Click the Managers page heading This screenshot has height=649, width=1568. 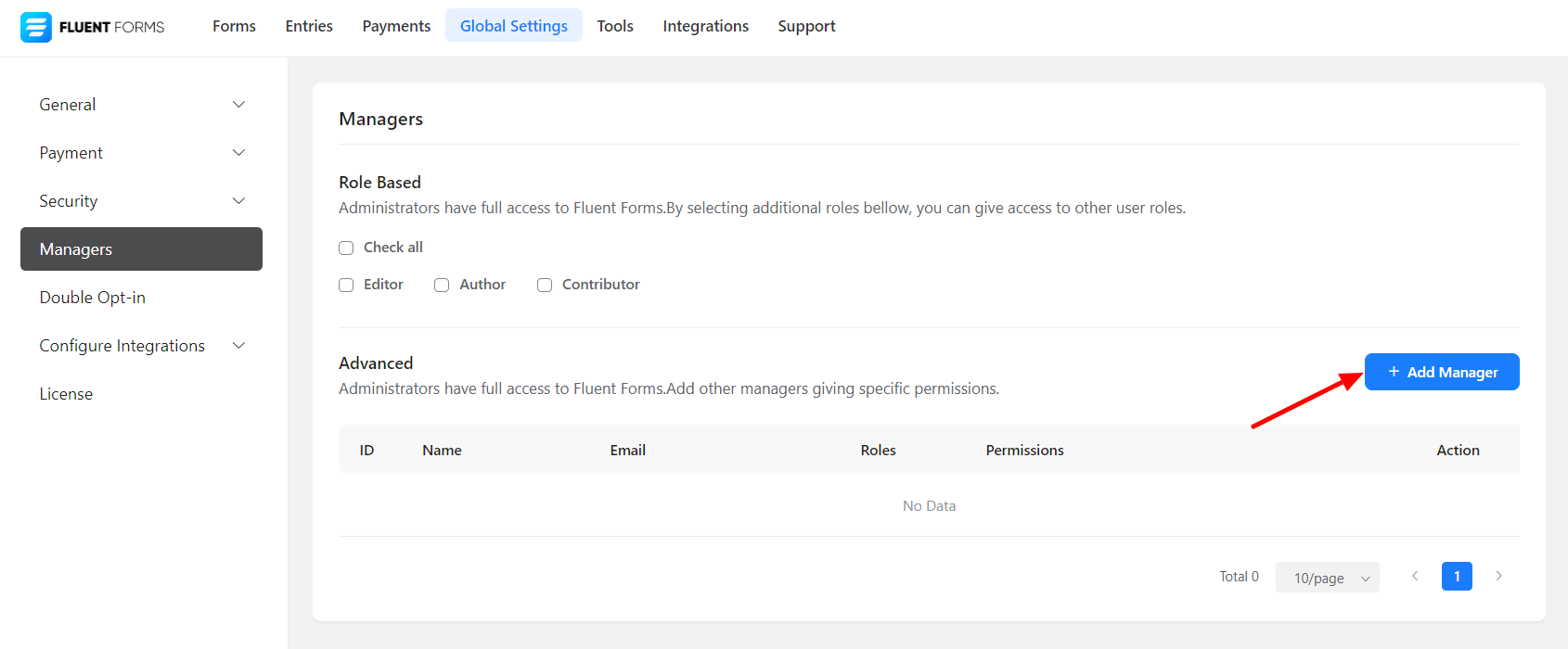pos(380,119)
